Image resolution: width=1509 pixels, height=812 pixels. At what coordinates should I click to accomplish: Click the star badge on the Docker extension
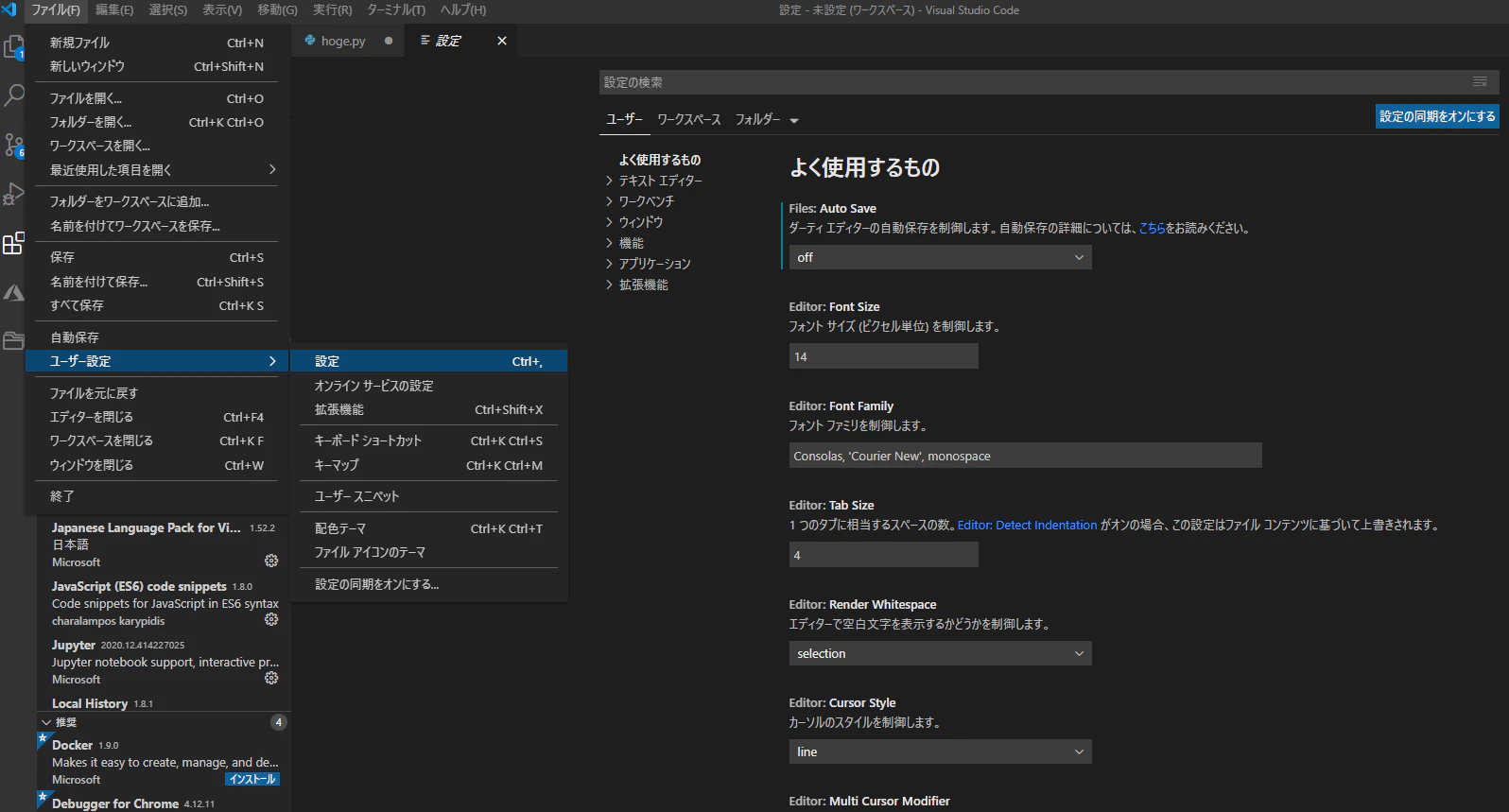point(43,738)
